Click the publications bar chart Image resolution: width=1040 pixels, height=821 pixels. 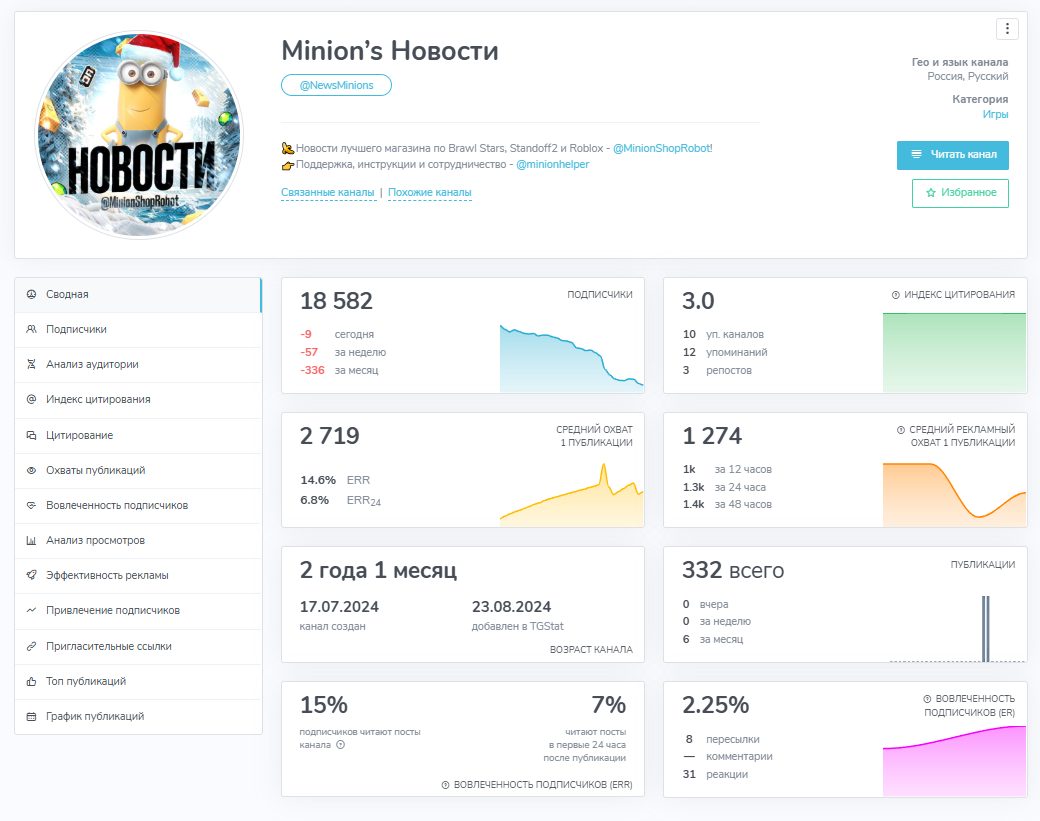click(x=957, y=629)
